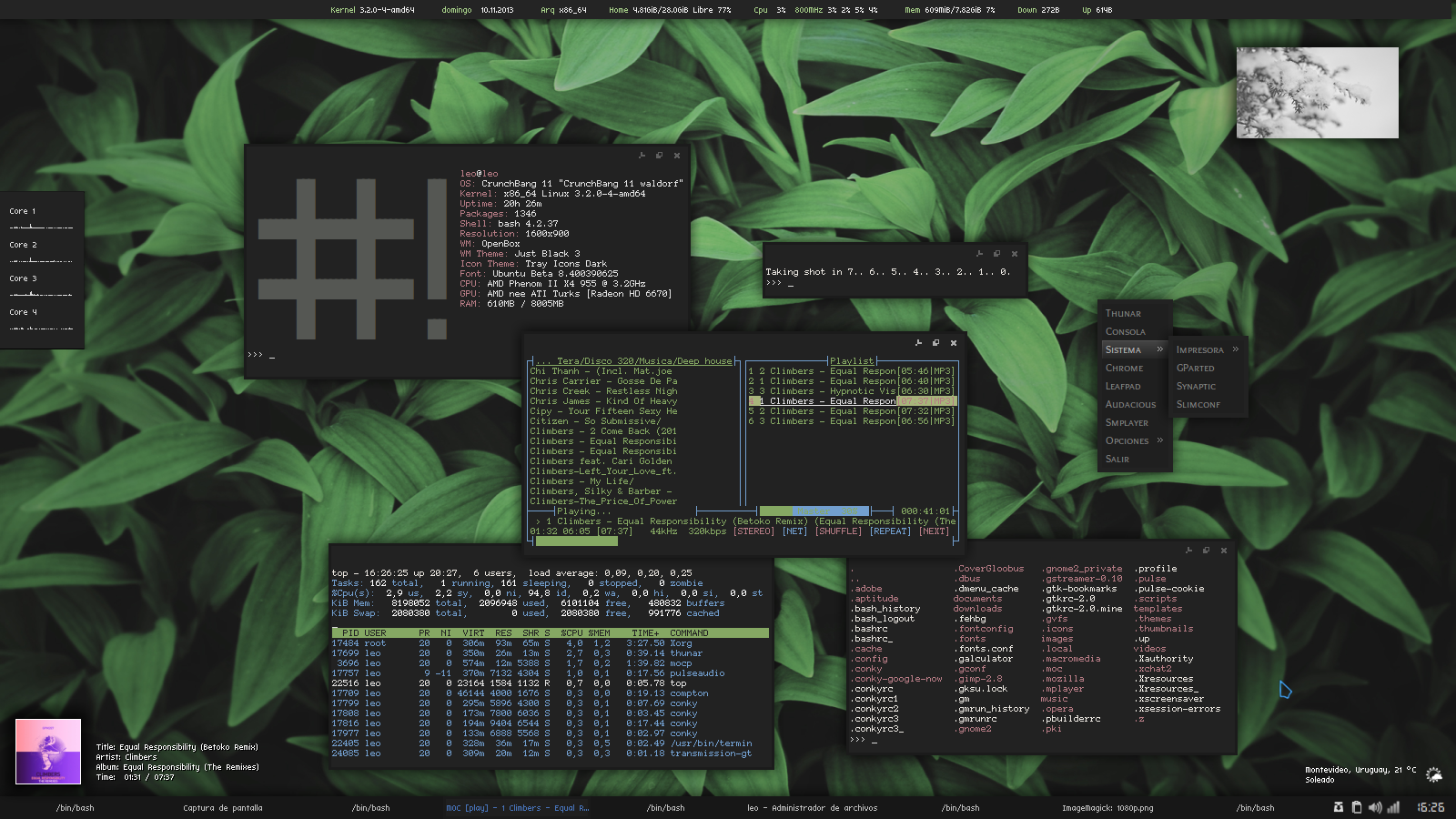Choose Salir in the desktop menu

tap(1117, 459)
